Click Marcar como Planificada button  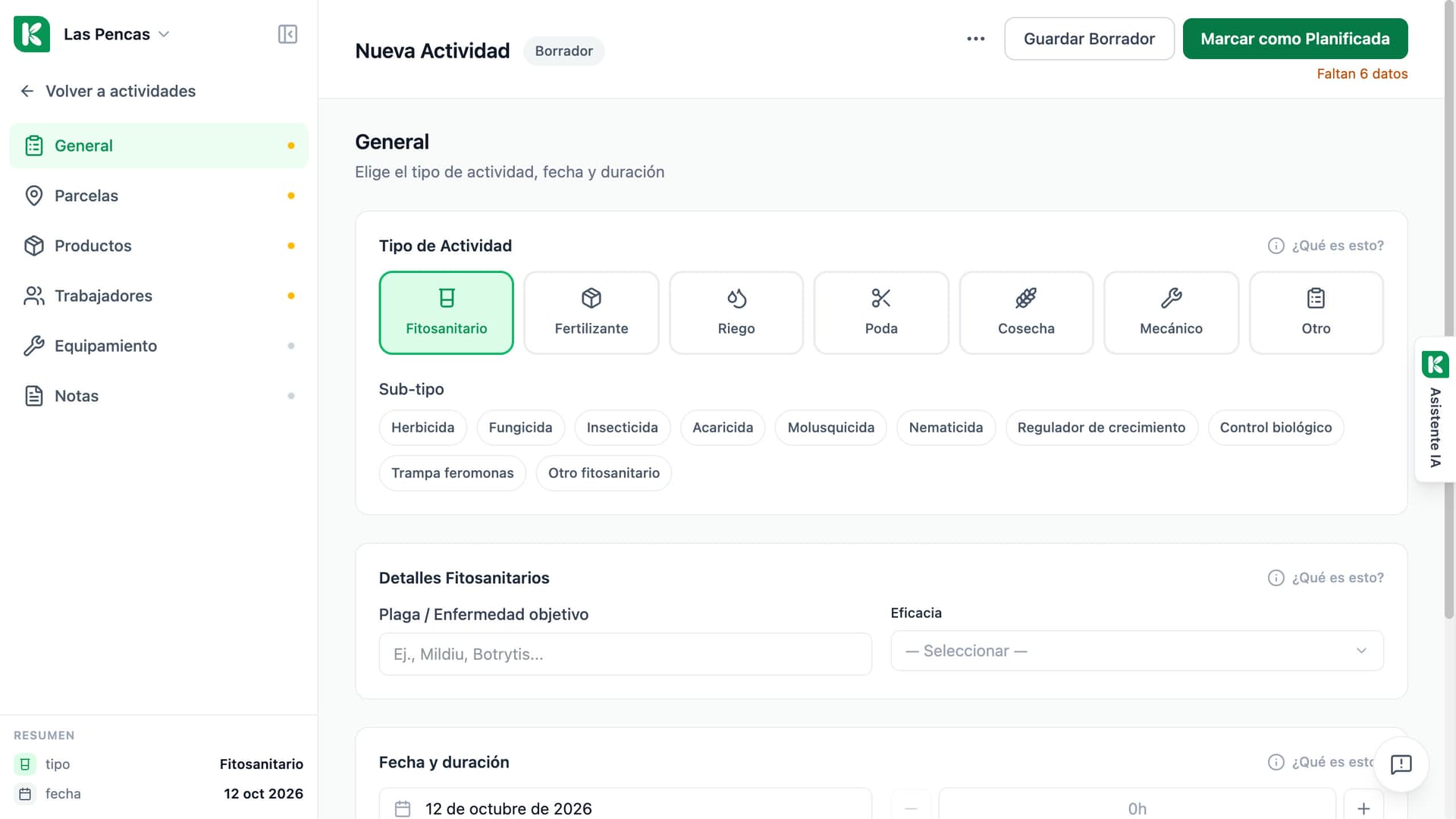(1295, 39)
